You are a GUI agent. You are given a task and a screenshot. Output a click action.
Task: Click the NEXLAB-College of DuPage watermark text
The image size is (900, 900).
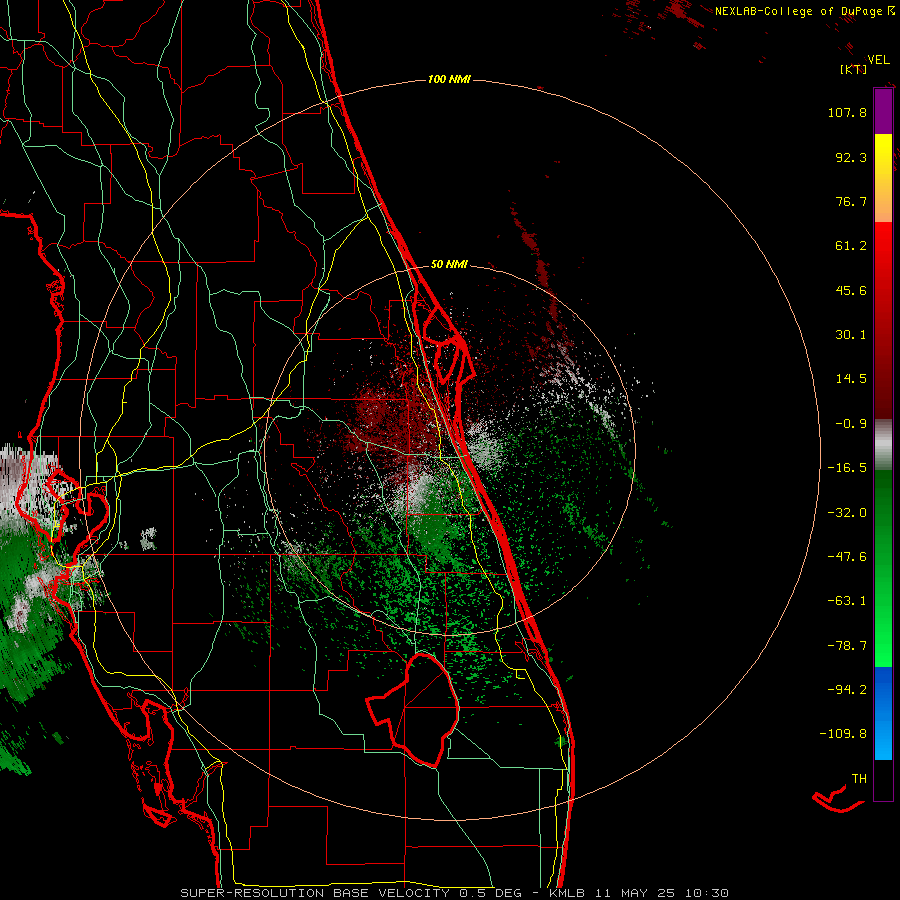[804, 11]
